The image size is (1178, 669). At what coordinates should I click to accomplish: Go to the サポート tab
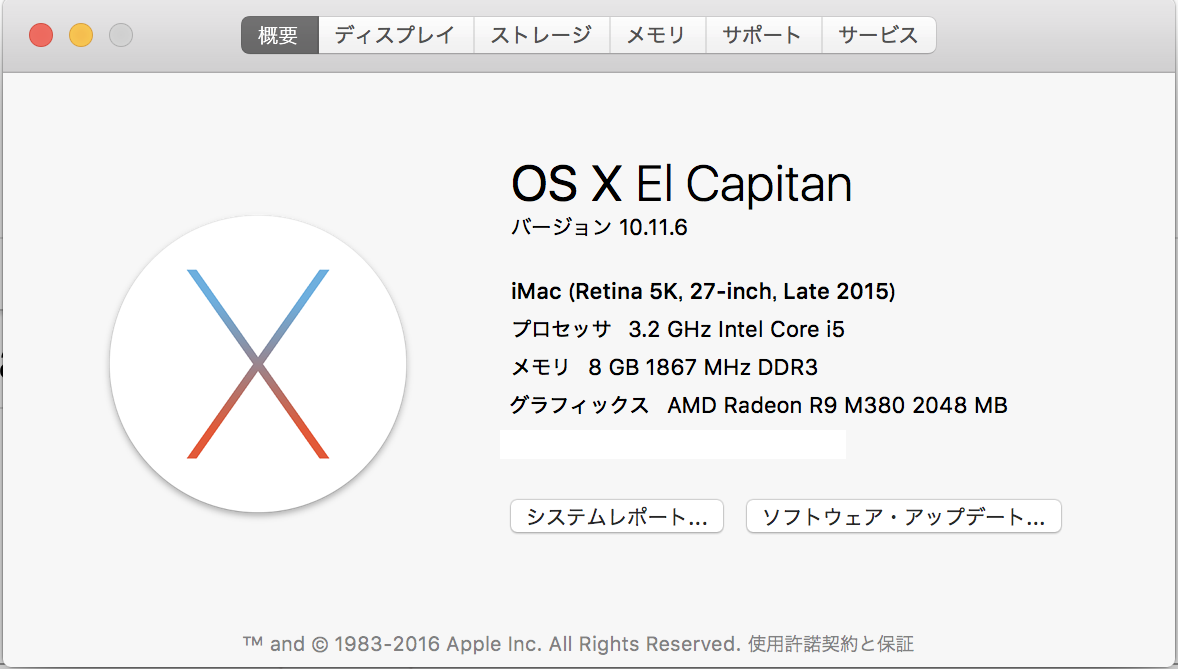[x=763, y=35]
